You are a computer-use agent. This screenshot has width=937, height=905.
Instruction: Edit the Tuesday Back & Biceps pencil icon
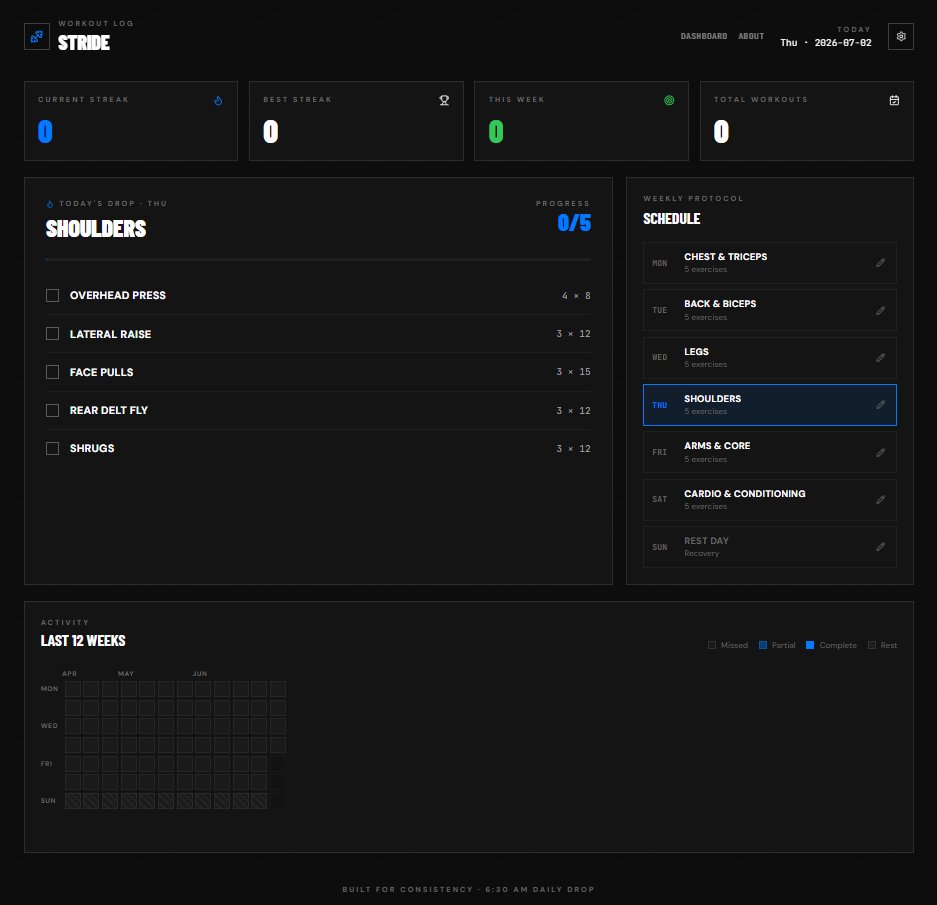click(880, 310)
